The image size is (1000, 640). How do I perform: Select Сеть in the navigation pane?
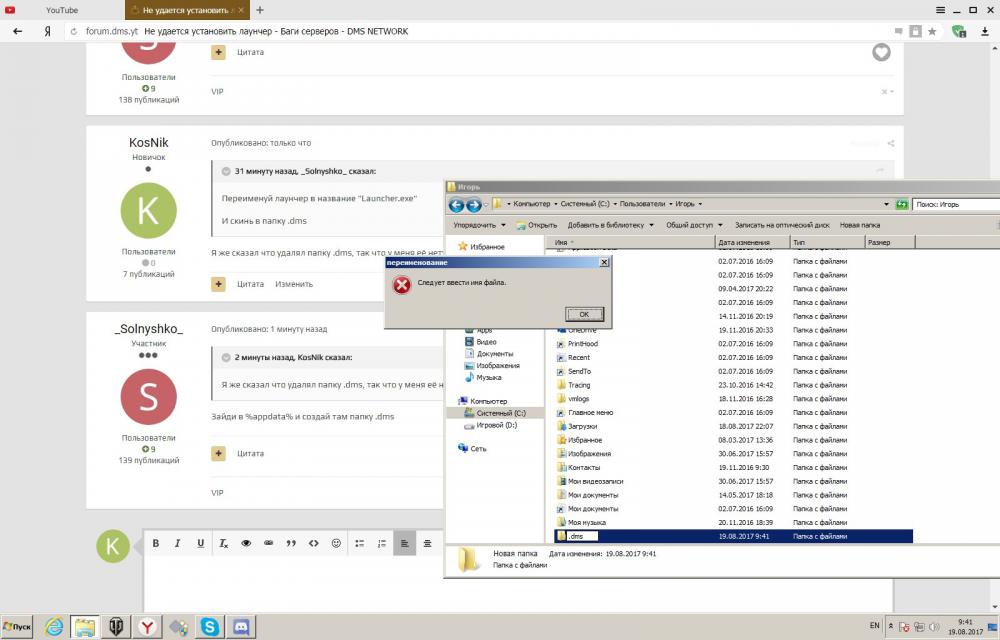(472, 449)
